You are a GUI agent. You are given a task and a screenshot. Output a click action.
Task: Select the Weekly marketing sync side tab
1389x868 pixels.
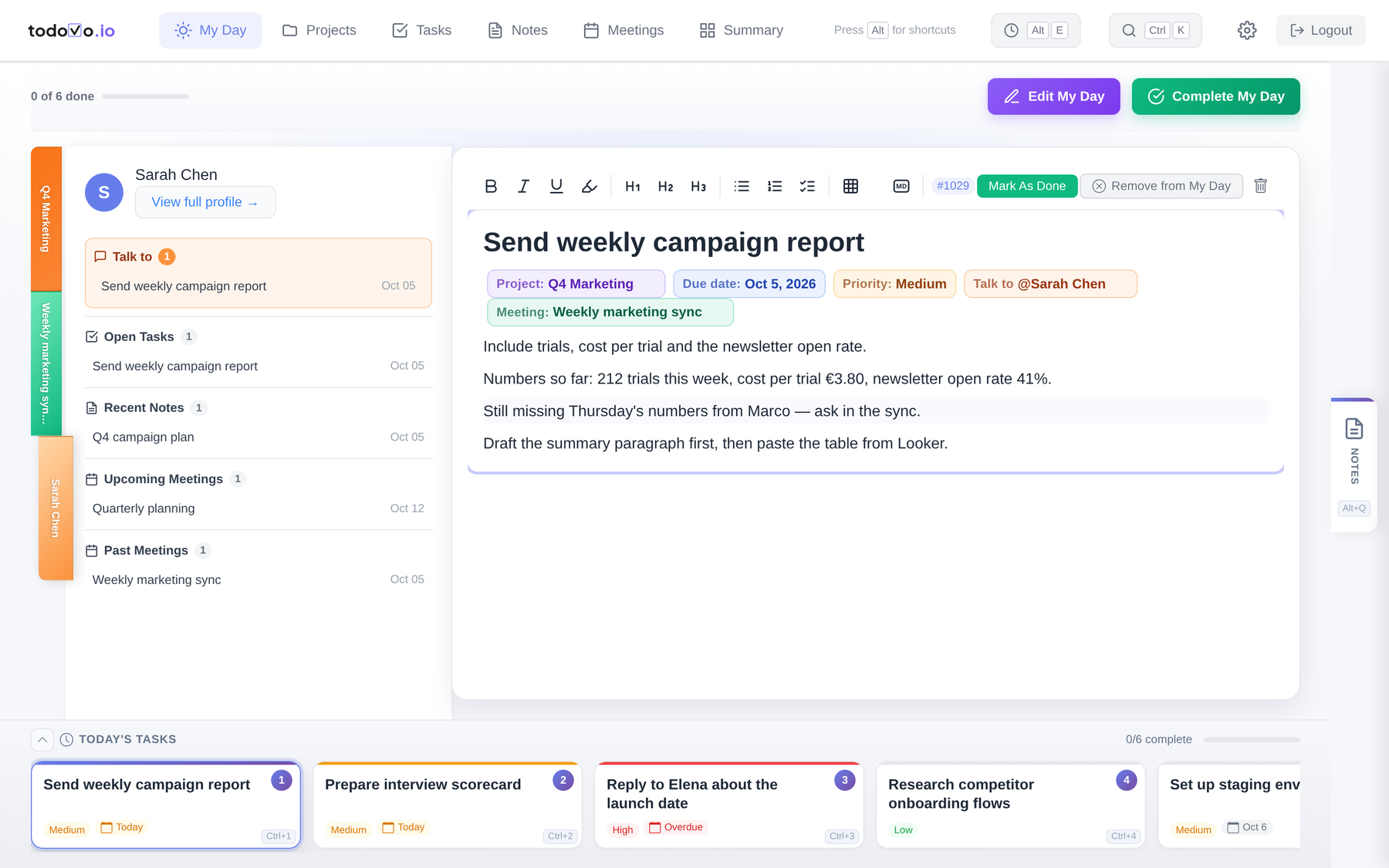point(46,363)
